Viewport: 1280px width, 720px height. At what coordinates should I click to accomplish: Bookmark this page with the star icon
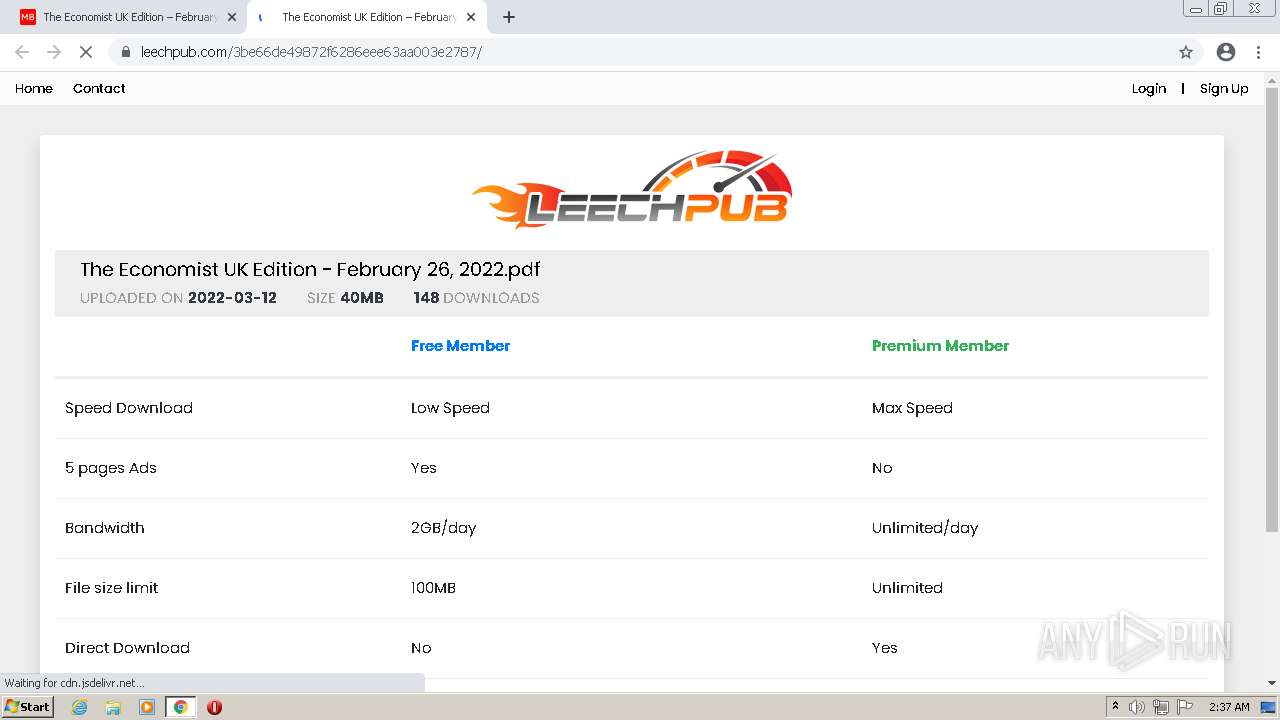[x=1186, y=52]
